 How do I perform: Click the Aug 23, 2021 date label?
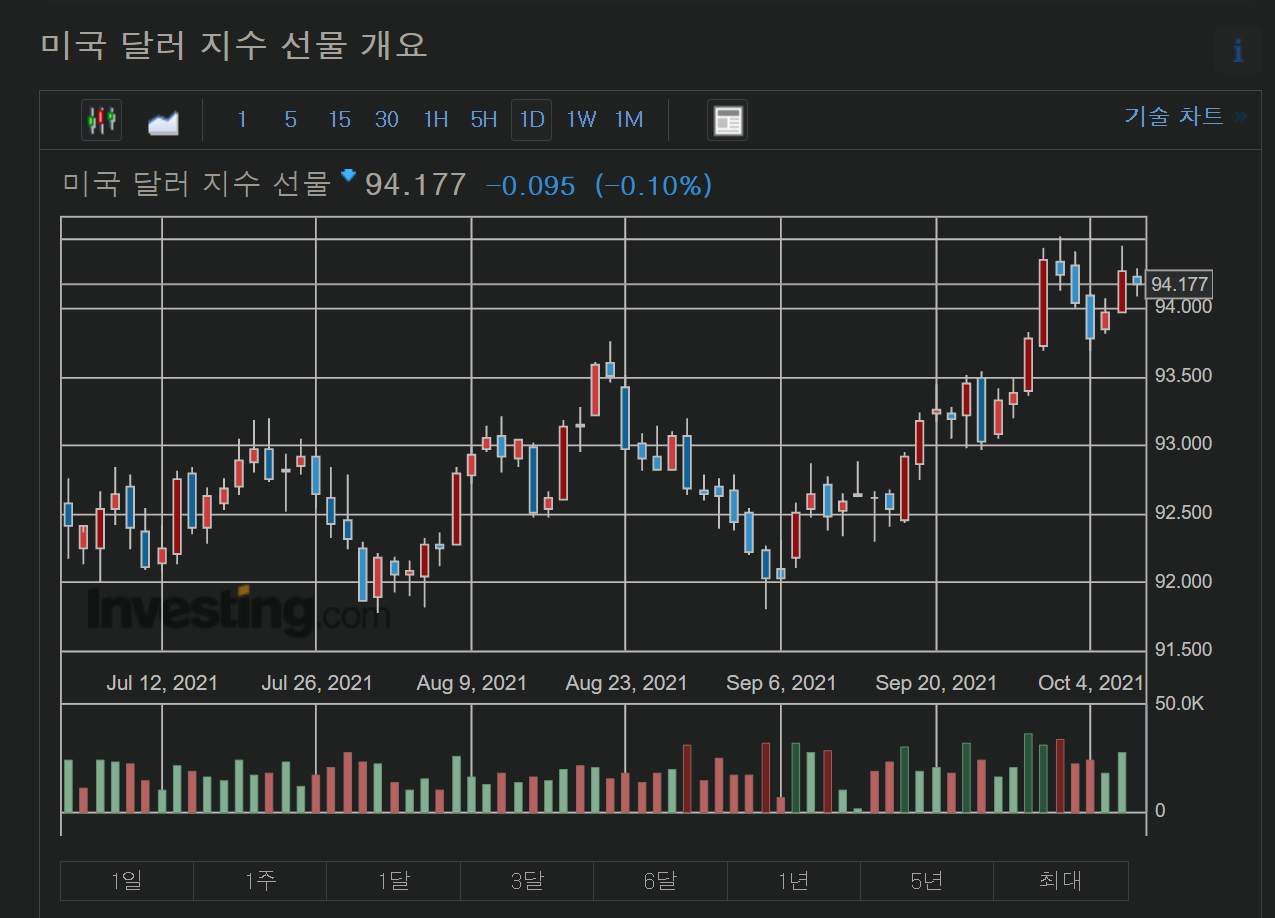coord(627,683)
